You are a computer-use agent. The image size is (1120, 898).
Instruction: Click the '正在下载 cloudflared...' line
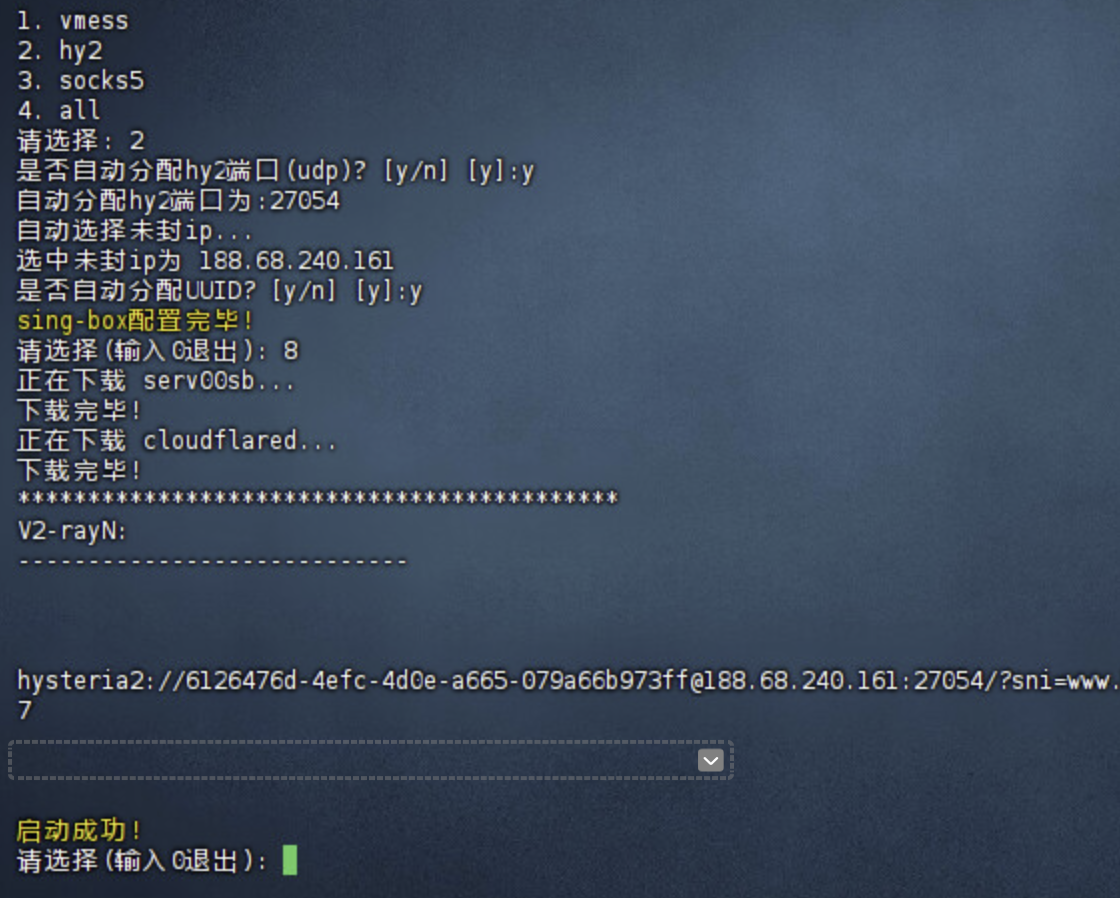tap(177, 441)
